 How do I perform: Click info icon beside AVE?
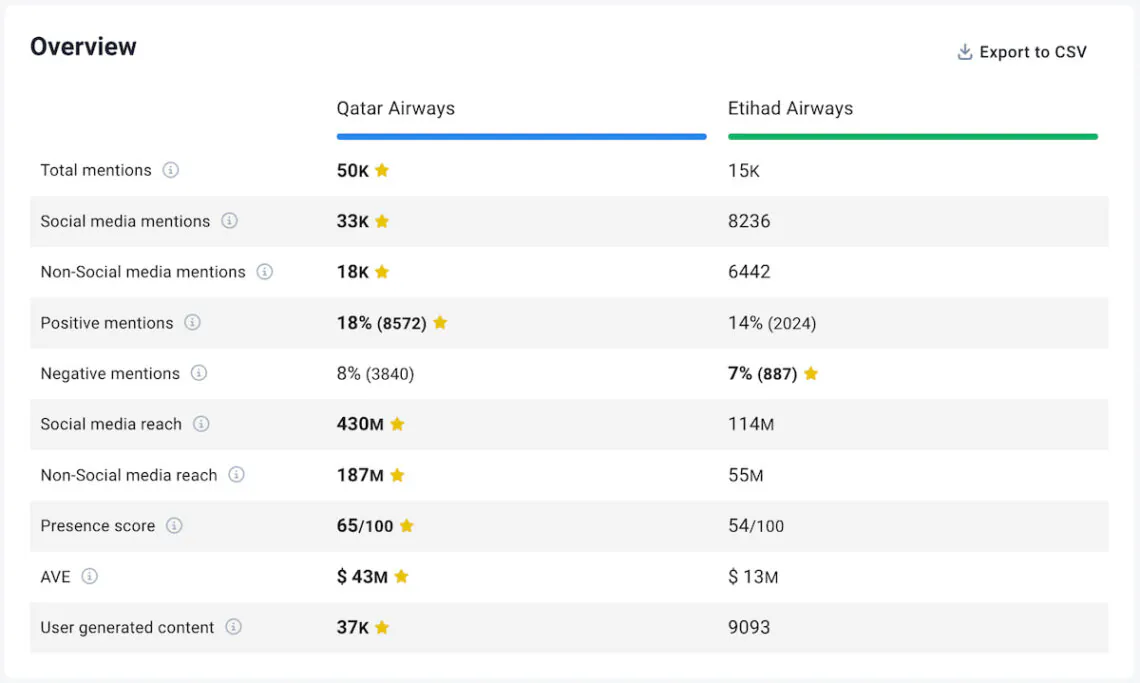point(89,576)
